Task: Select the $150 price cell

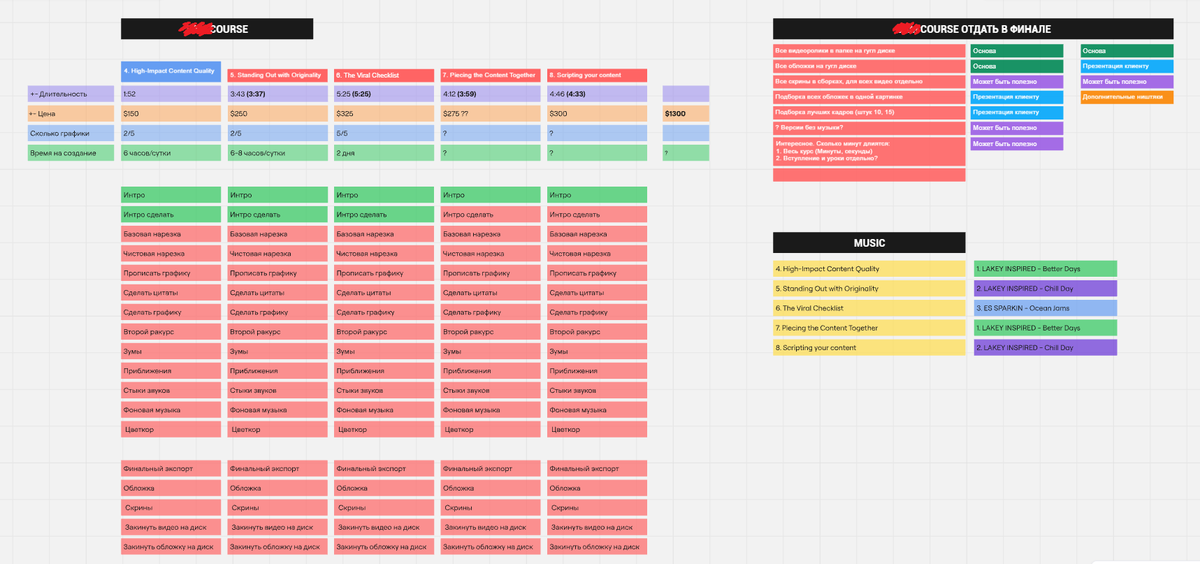Action: (171, 113)
